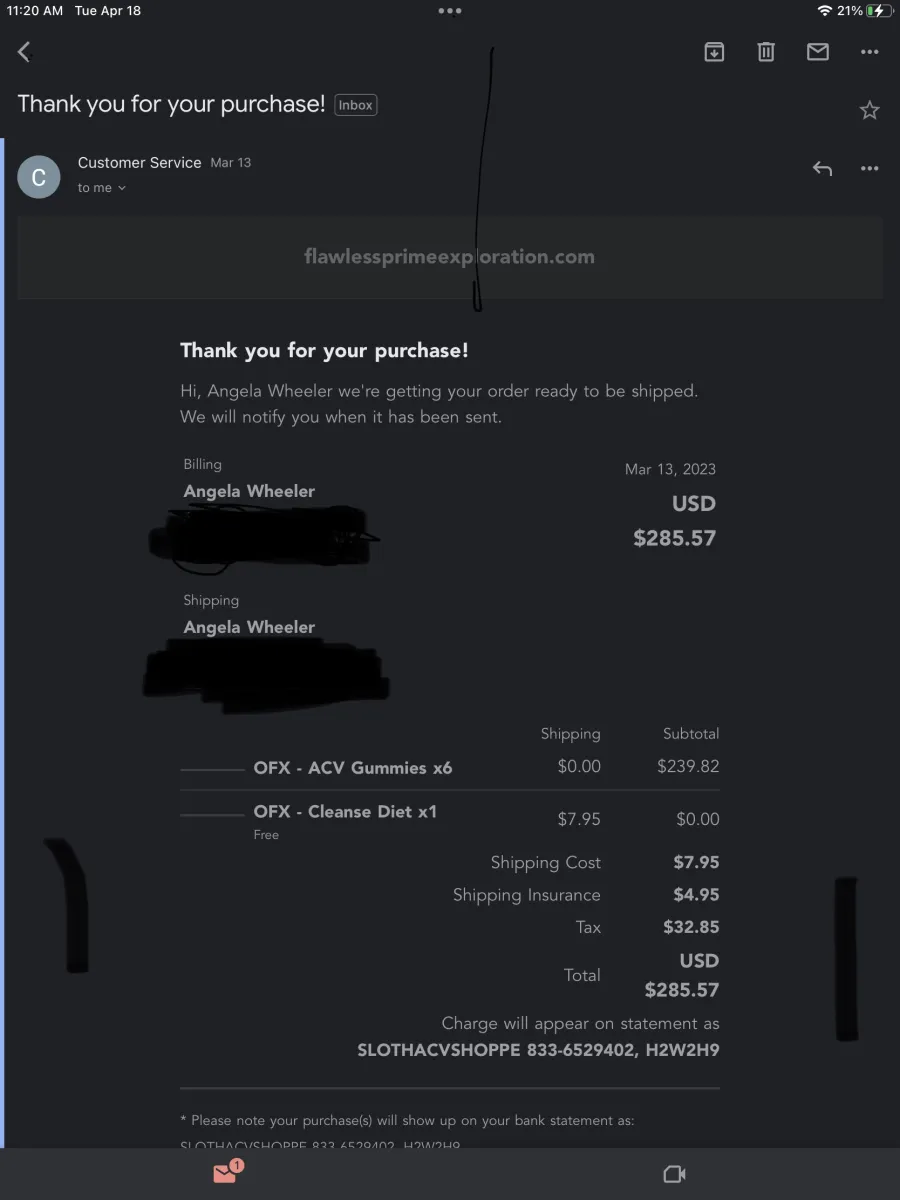The image size is (900, 1200).
Task: Reply using the arrow icon
Action: [x=822, y=168]
